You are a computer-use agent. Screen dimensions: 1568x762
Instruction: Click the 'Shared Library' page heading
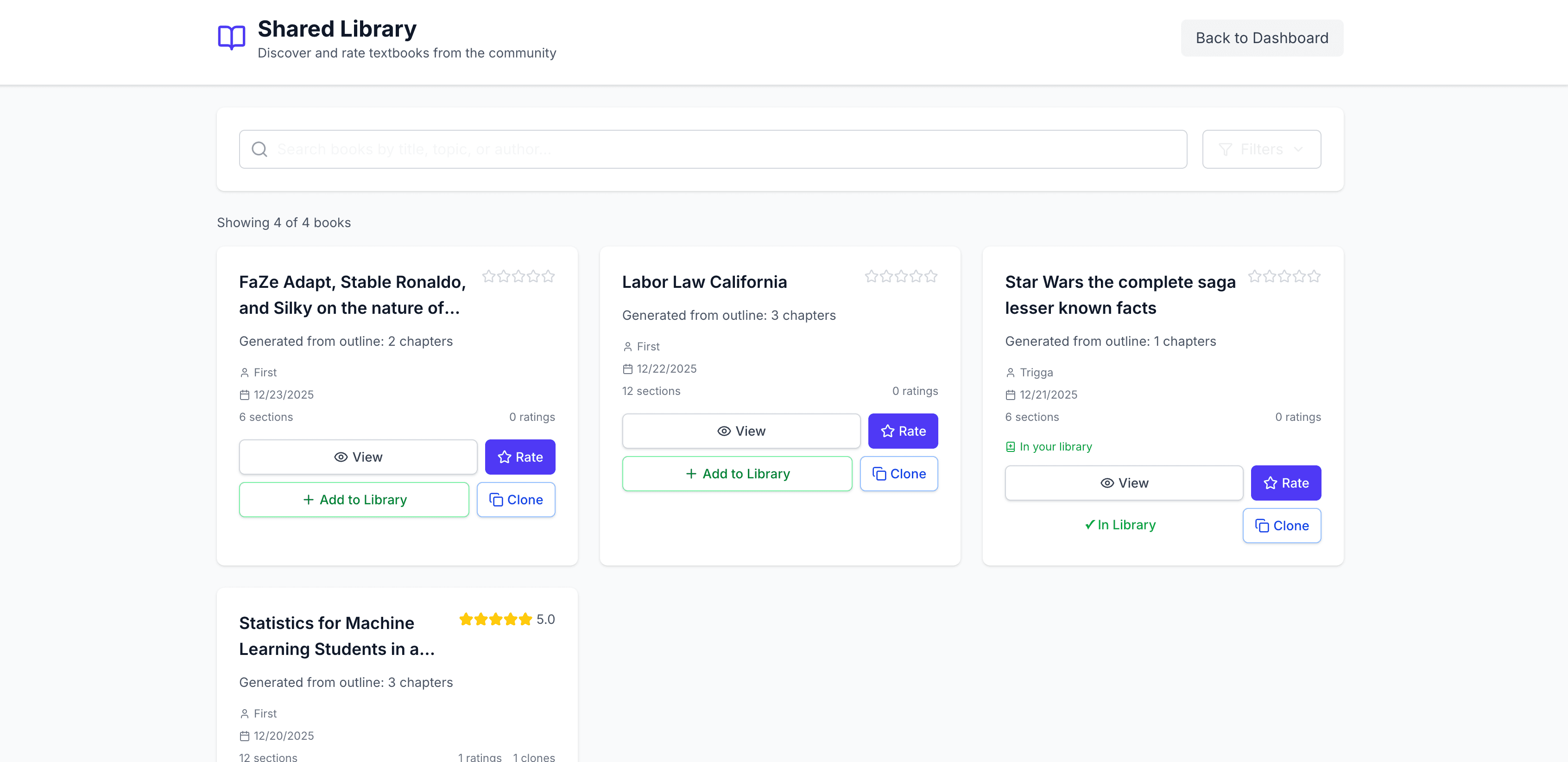(336, 29)
